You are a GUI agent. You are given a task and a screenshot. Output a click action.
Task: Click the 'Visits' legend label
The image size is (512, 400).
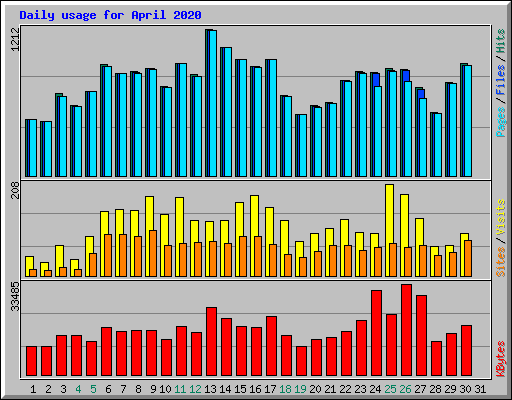point(501,217)
